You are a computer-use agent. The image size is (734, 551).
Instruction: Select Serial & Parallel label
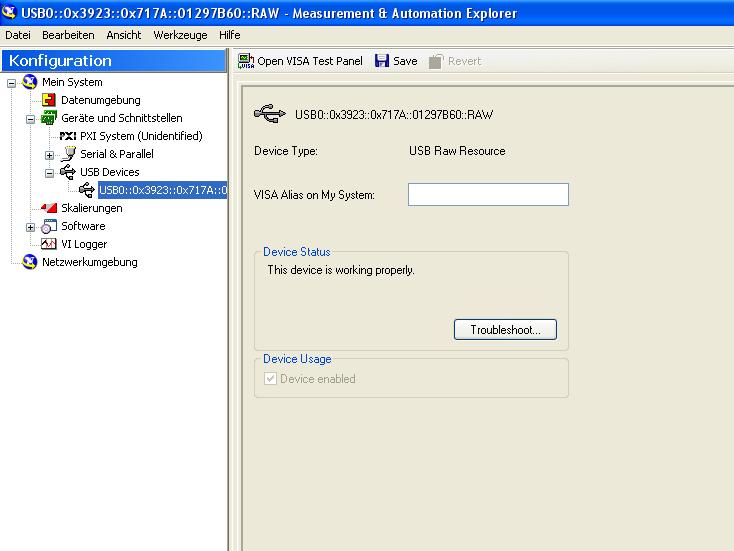pyautogui.click(x=117, y=154)
